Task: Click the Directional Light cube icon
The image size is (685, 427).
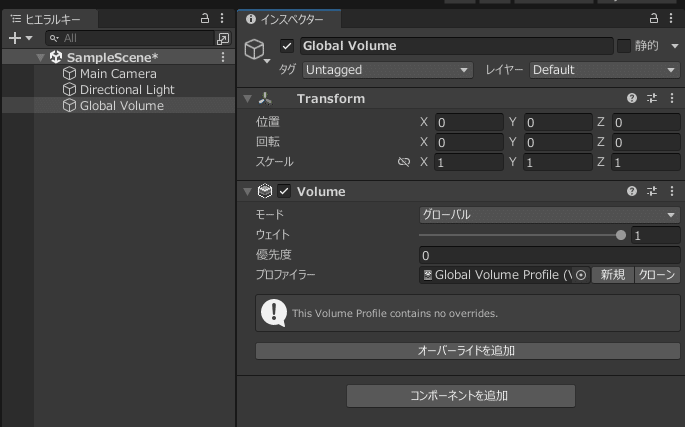Action: [69, 90]
